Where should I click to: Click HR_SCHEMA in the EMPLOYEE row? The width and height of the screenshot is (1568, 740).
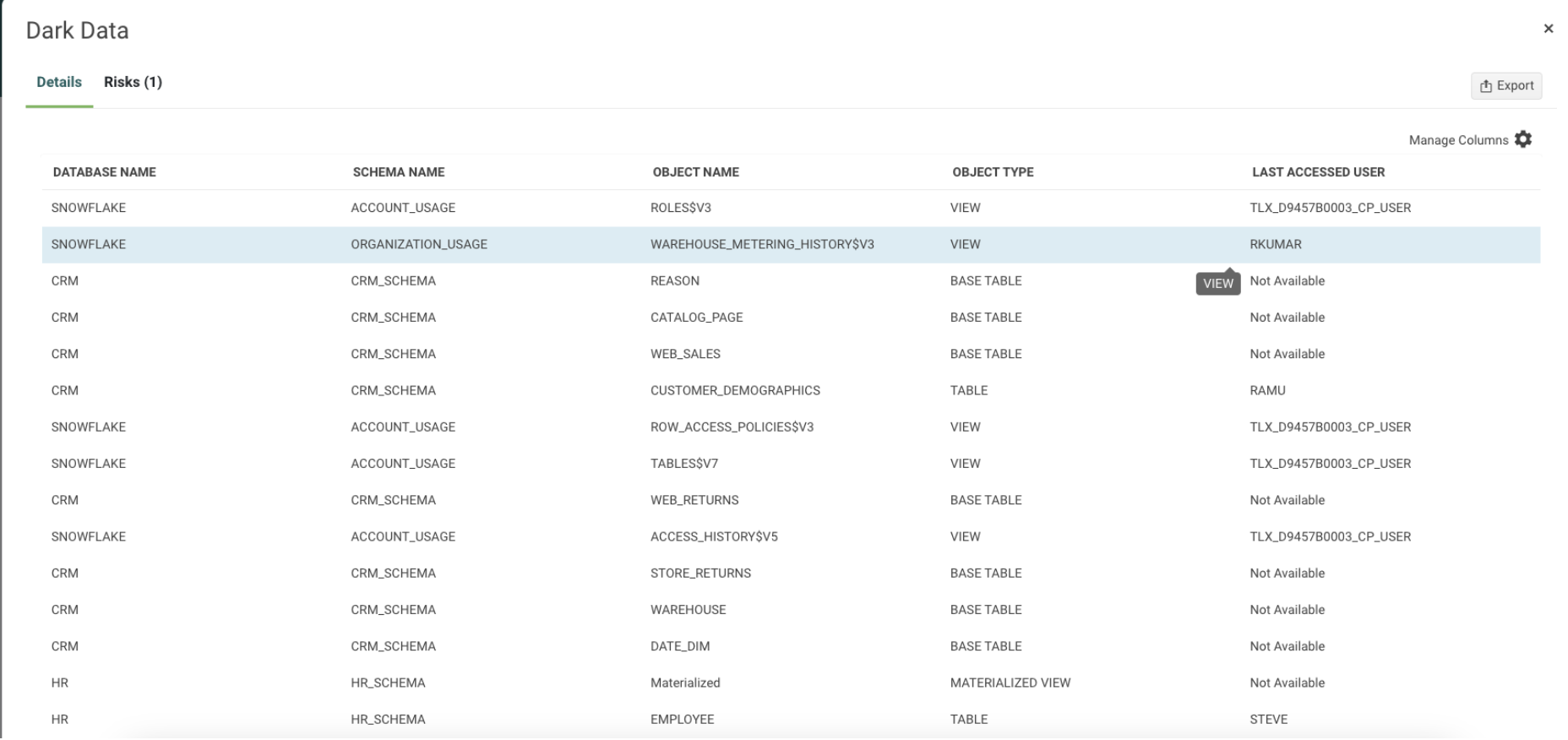(388, 720)
